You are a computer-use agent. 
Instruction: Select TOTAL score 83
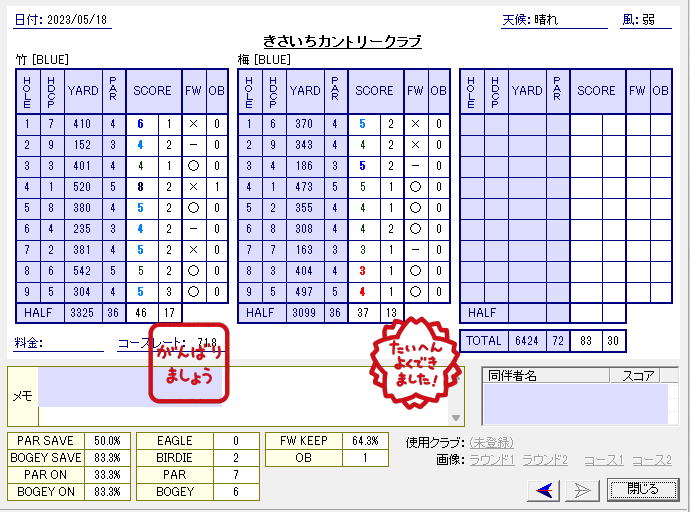586,341
